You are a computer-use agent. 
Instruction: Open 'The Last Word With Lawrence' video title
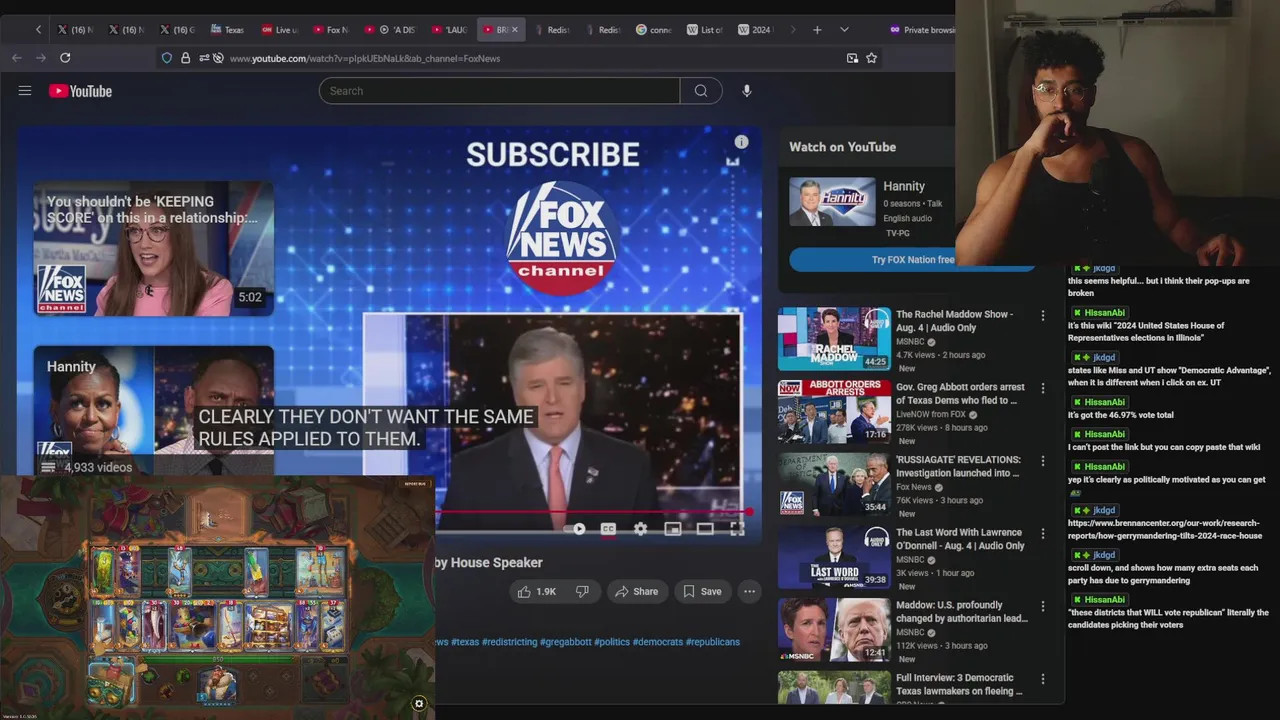pos(960,539)
